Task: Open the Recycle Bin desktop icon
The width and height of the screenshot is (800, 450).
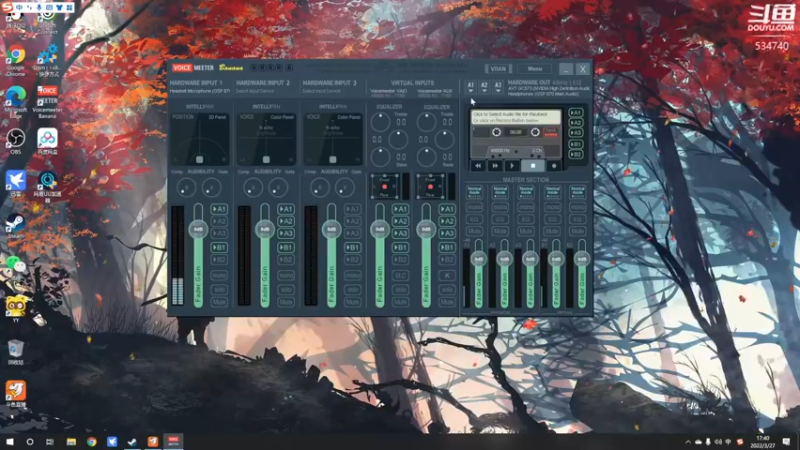Action: click(16, 353)
